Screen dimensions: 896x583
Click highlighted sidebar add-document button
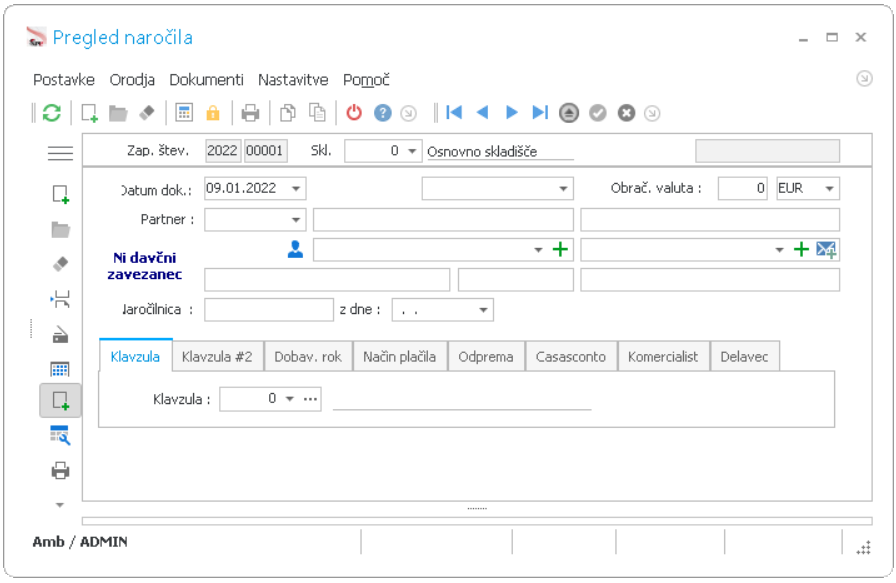(61, 400)
